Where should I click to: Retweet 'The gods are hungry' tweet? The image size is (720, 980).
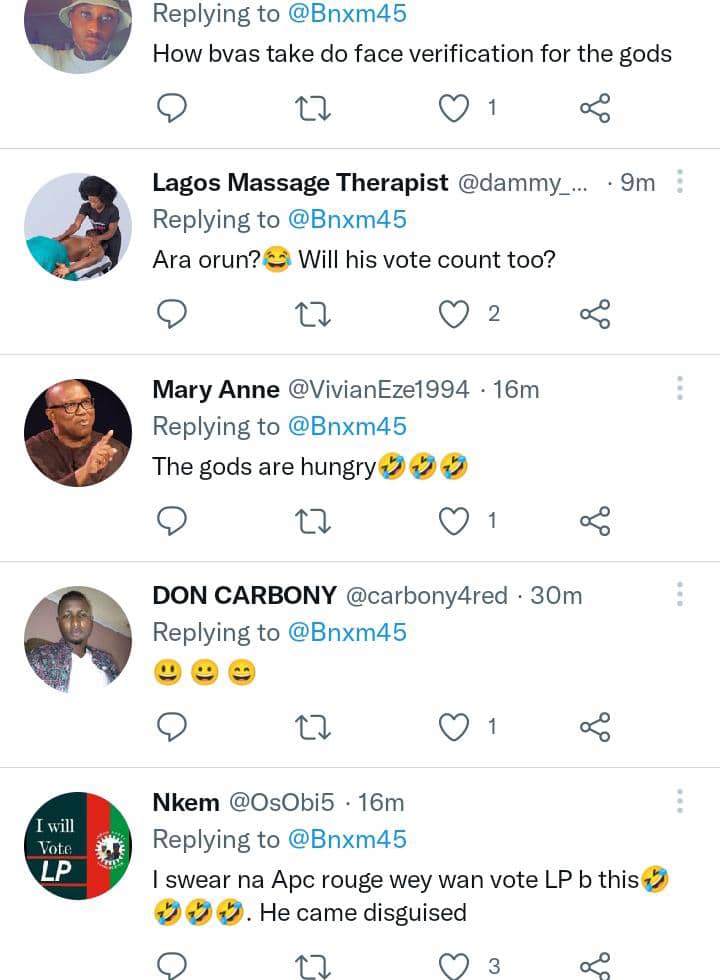(x=314, y=520)
